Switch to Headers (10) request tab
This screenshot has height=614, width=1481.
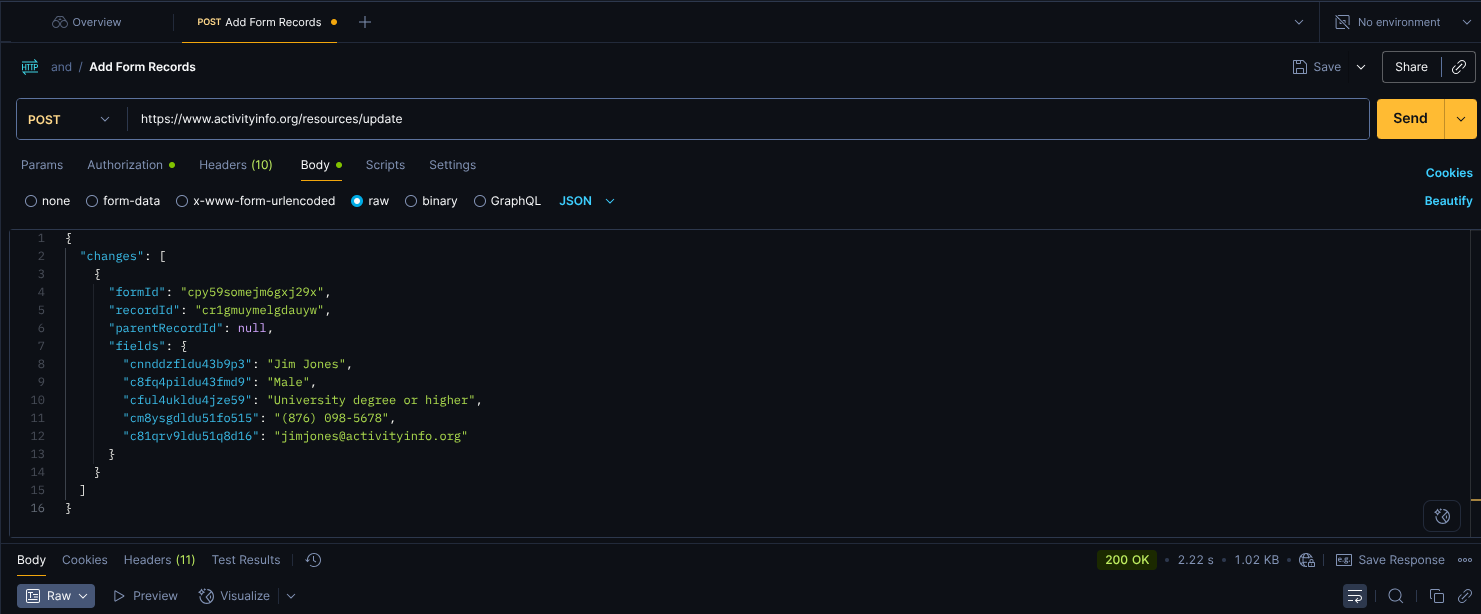(x=235, y=165)
